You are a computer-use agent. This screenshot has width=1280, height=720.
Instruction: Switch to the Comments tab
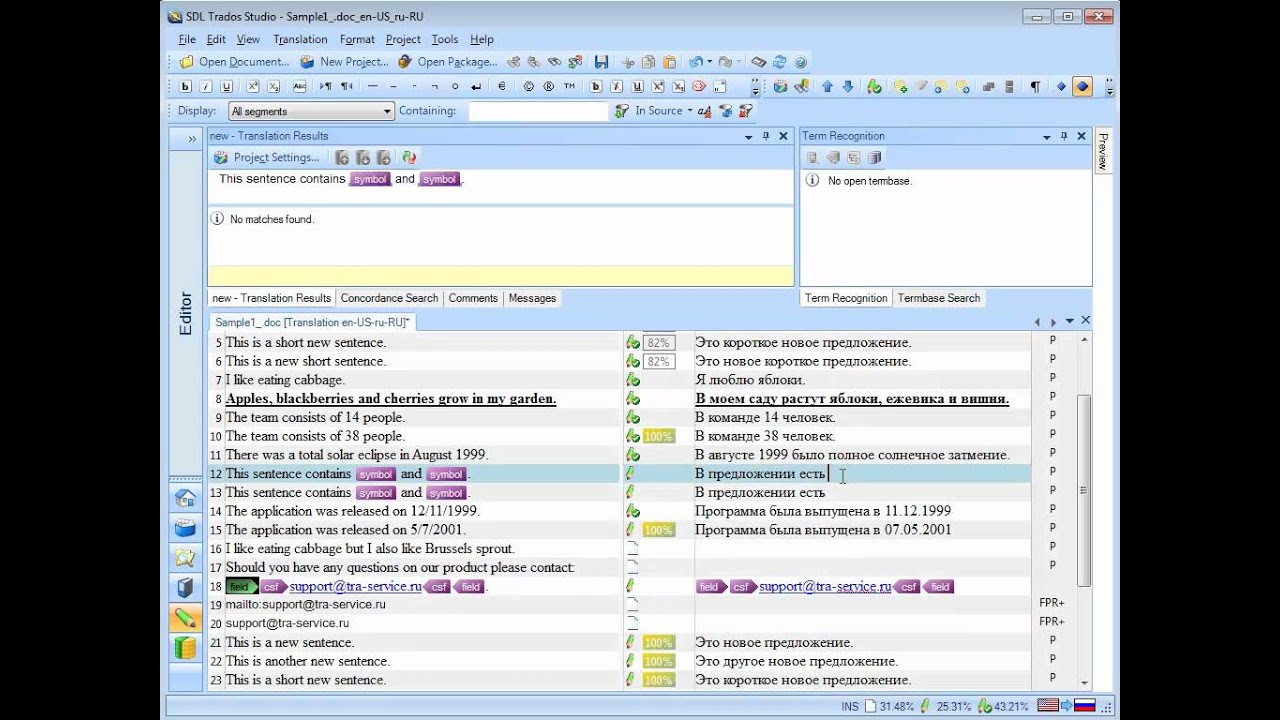(x=473, y=298)
